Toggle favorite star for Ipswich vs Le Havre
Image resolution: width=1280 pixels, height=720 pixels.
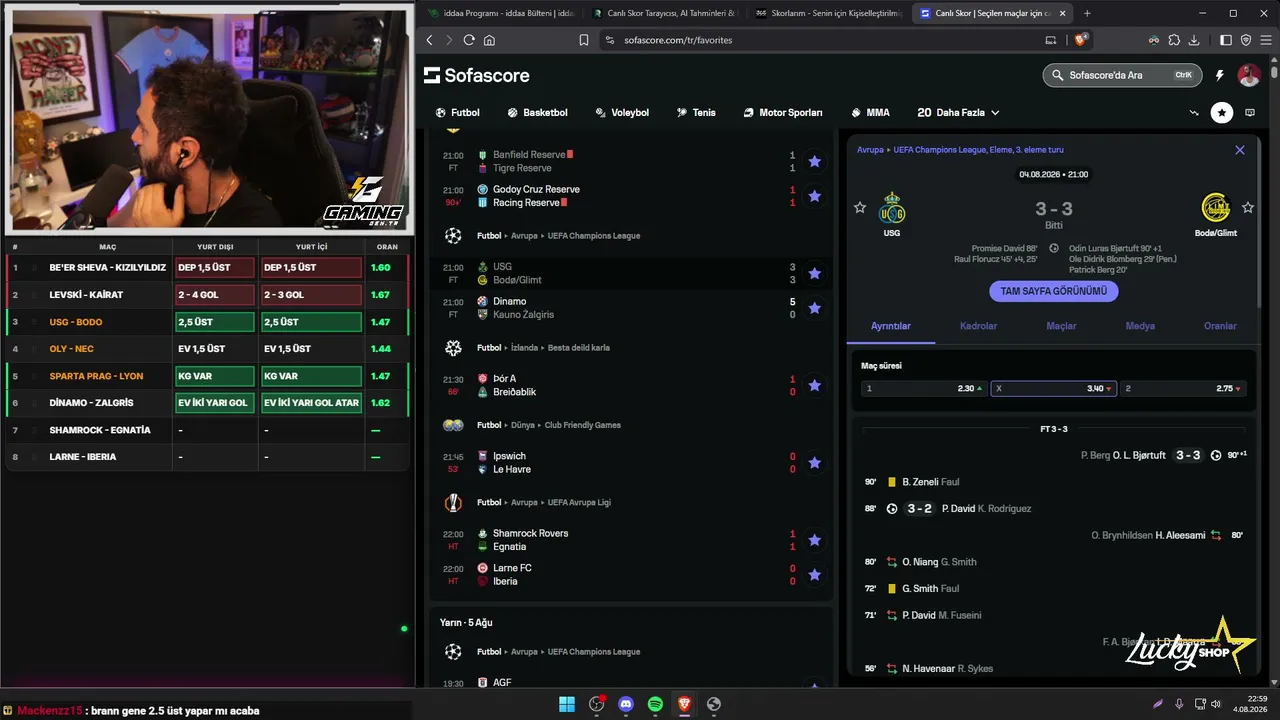[x=814, y=463]
